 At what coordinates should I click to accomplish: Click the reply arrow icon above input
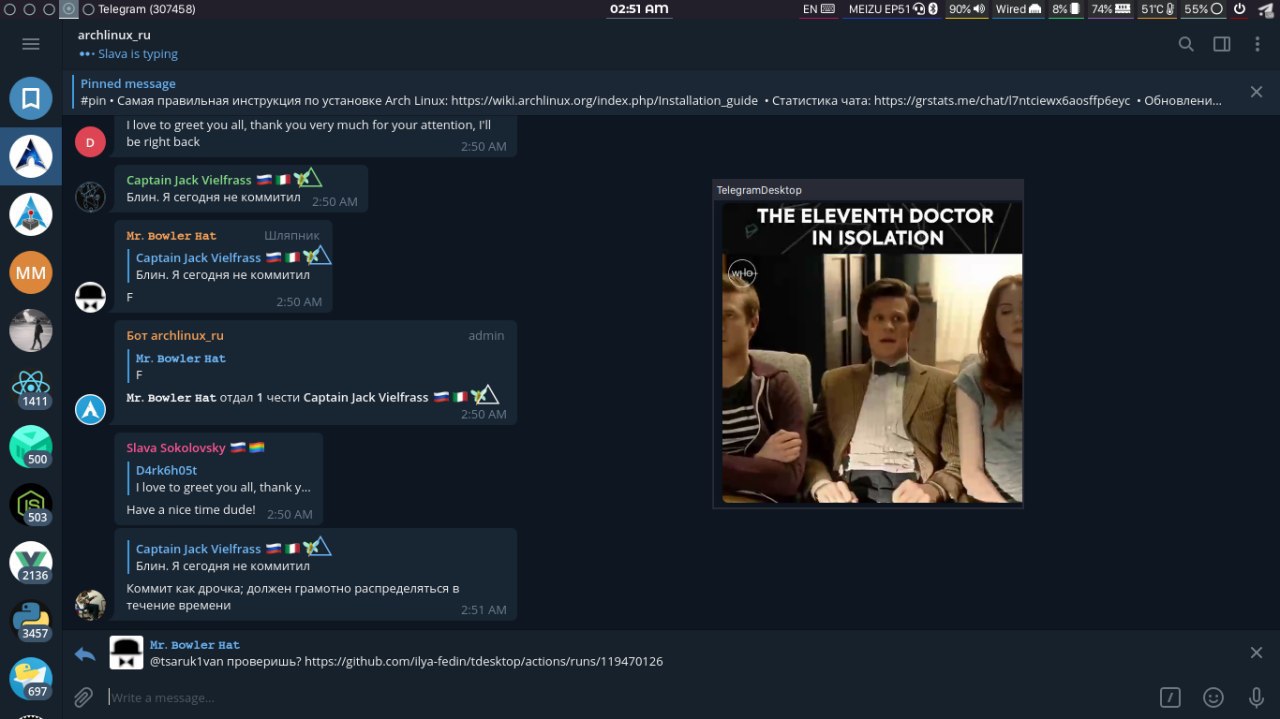(85, 654)
